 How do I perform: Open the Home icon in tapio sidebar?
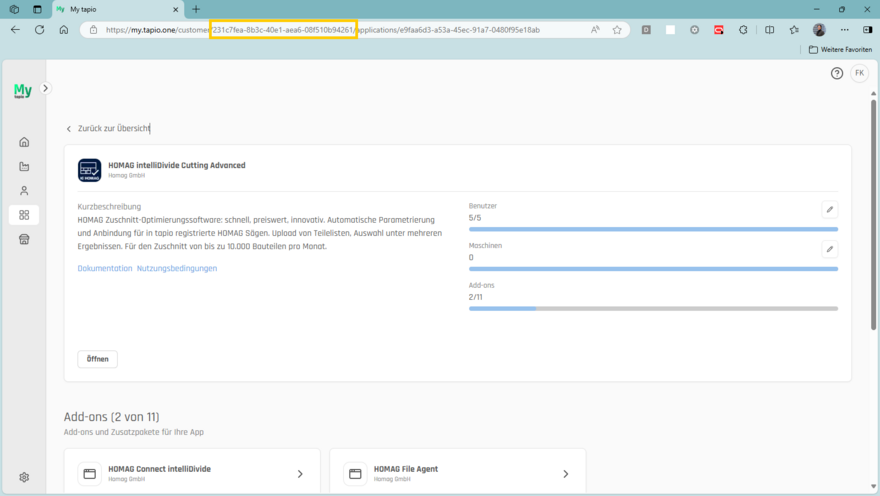pos(24,142)
